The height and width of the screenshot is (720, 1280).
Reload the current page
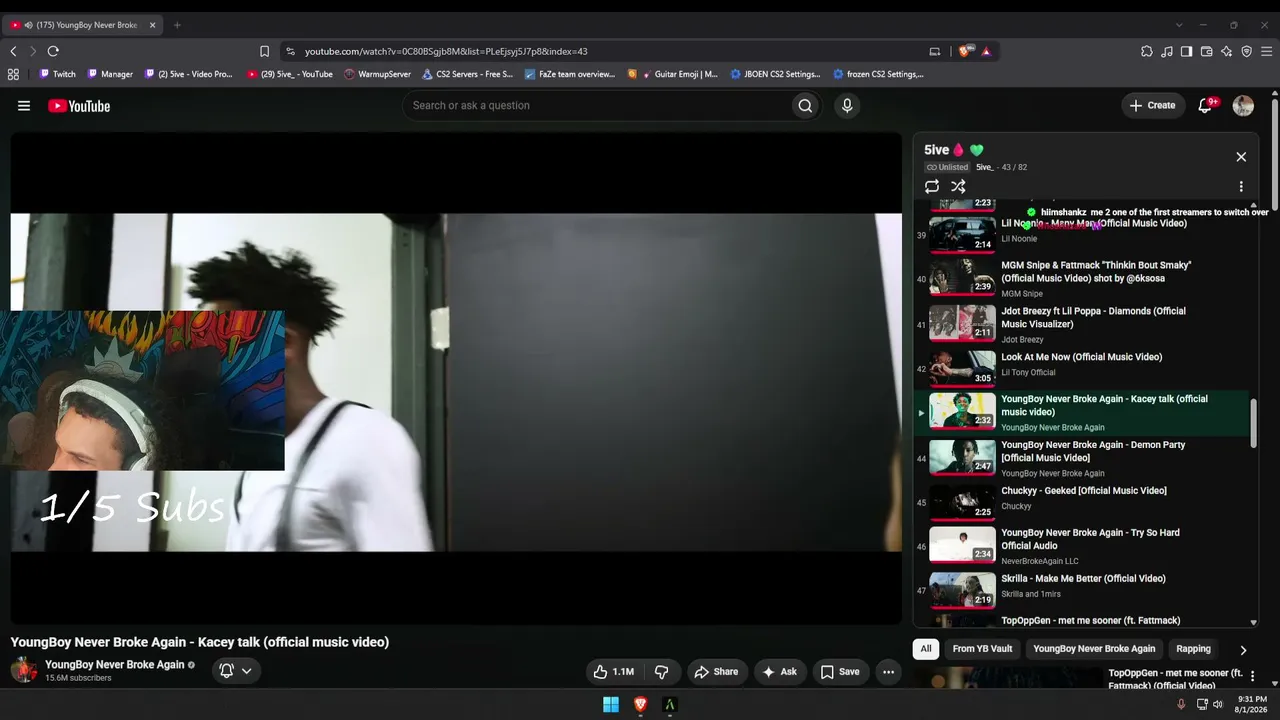[x=53, y=51]
